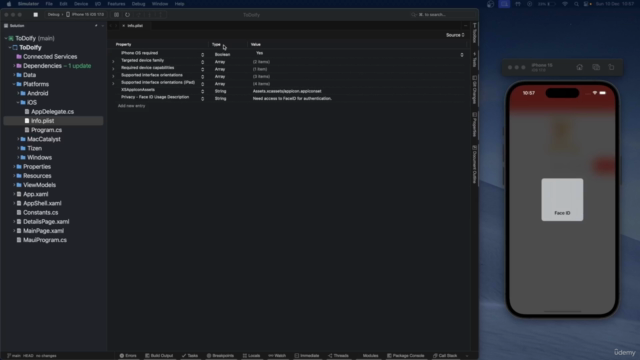Open the Build Output pad

159,356
